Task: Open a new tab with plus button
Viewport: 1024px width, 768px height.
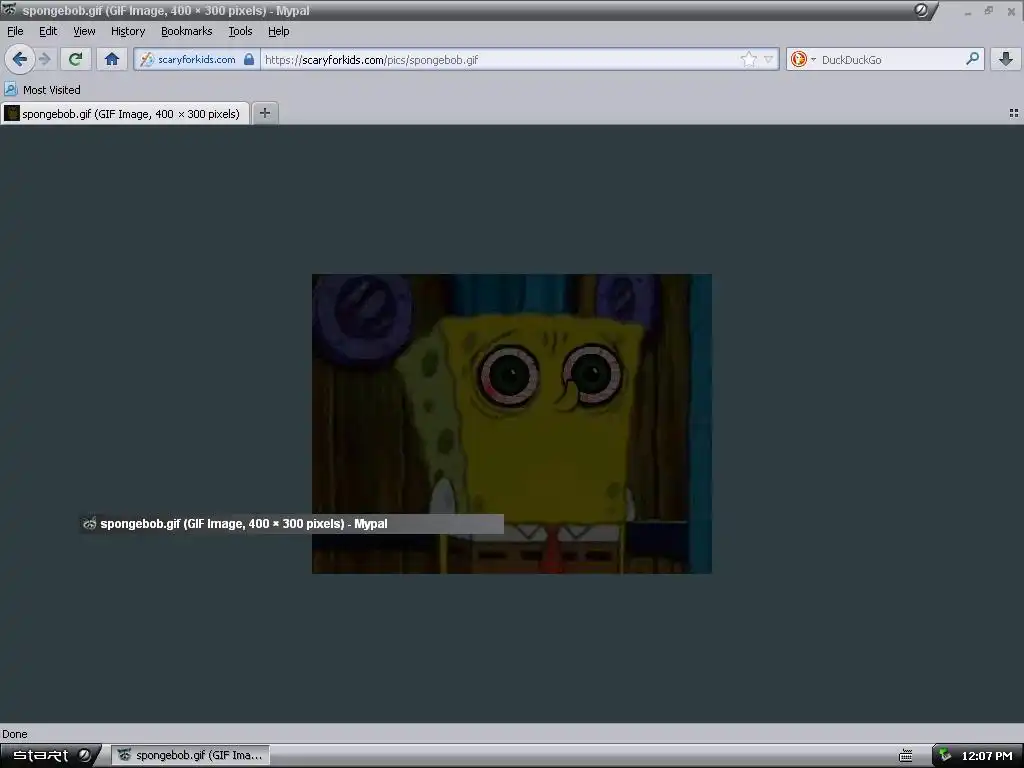Action: 264,113
